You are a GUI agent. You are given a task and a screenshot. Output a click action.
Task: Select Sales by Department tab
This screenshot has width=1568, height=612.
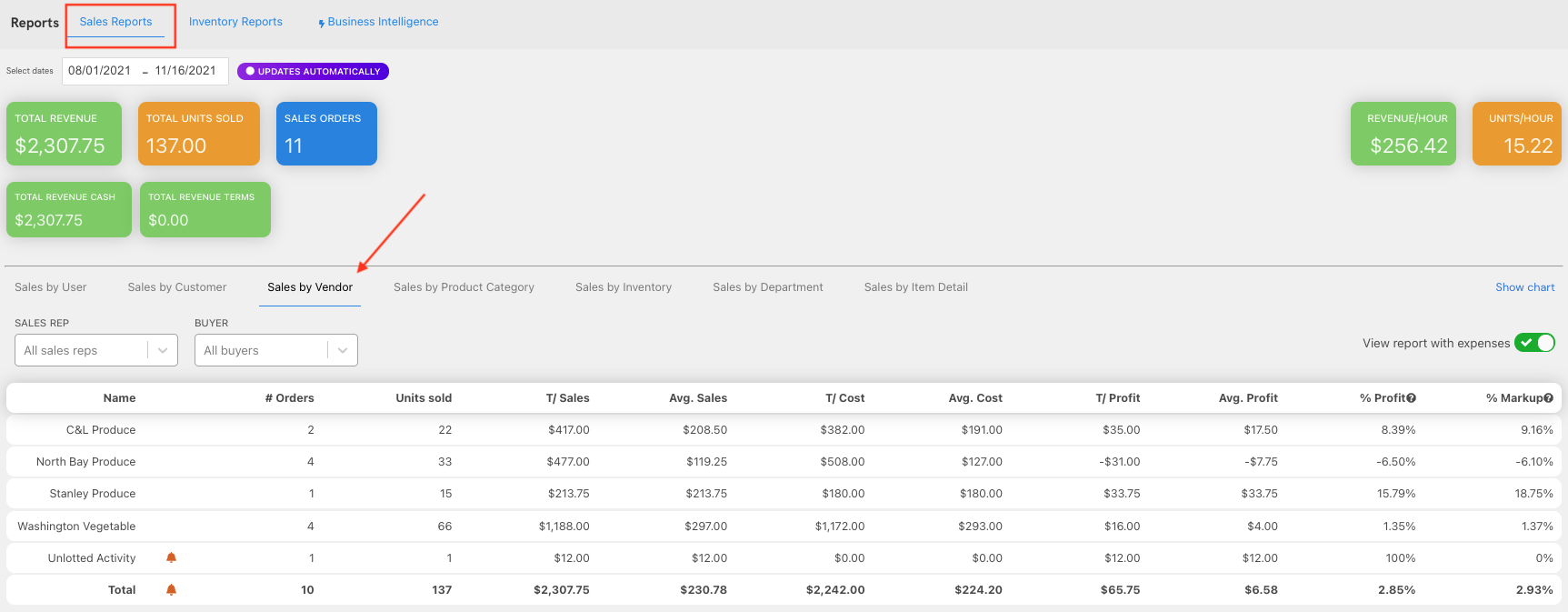point(768,287)
